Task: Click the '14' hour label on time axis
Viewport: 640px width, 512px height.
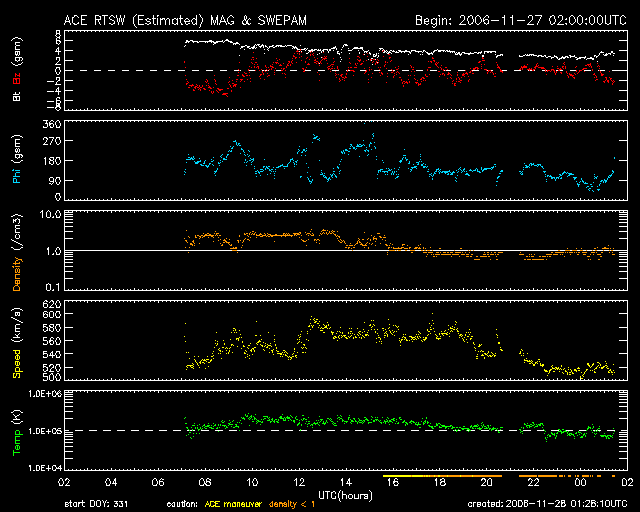Action: pyautogui.click(x=346, y=483)
